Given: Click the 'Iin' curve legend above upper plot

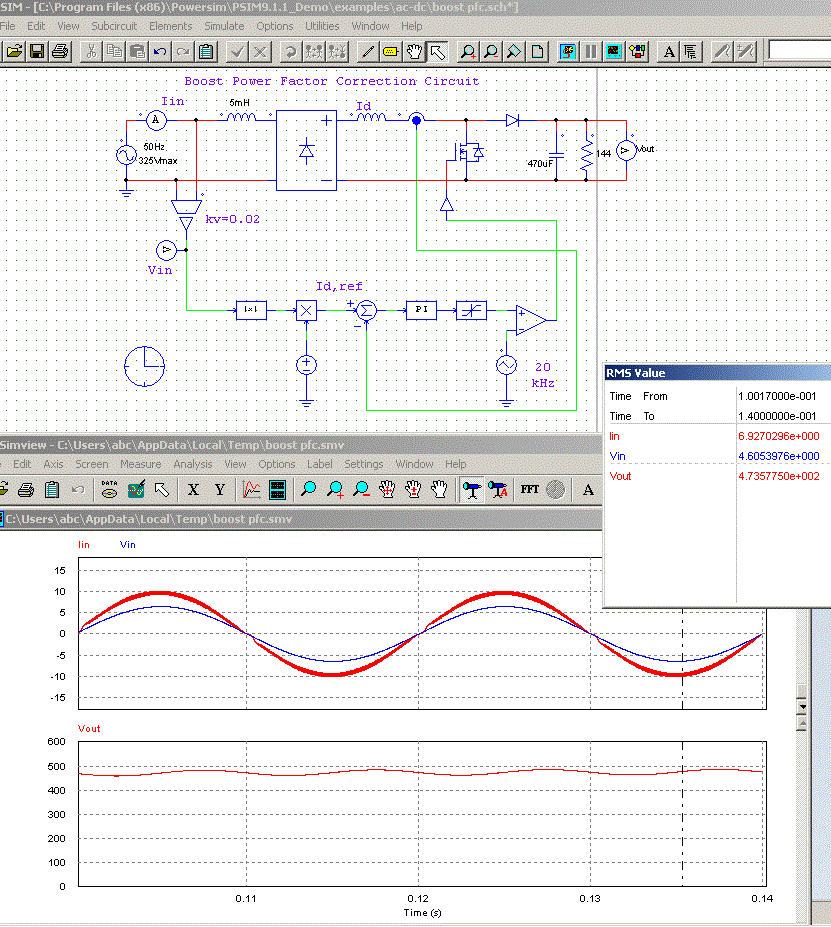Looking at the screenshot, I should pos(84,544).
